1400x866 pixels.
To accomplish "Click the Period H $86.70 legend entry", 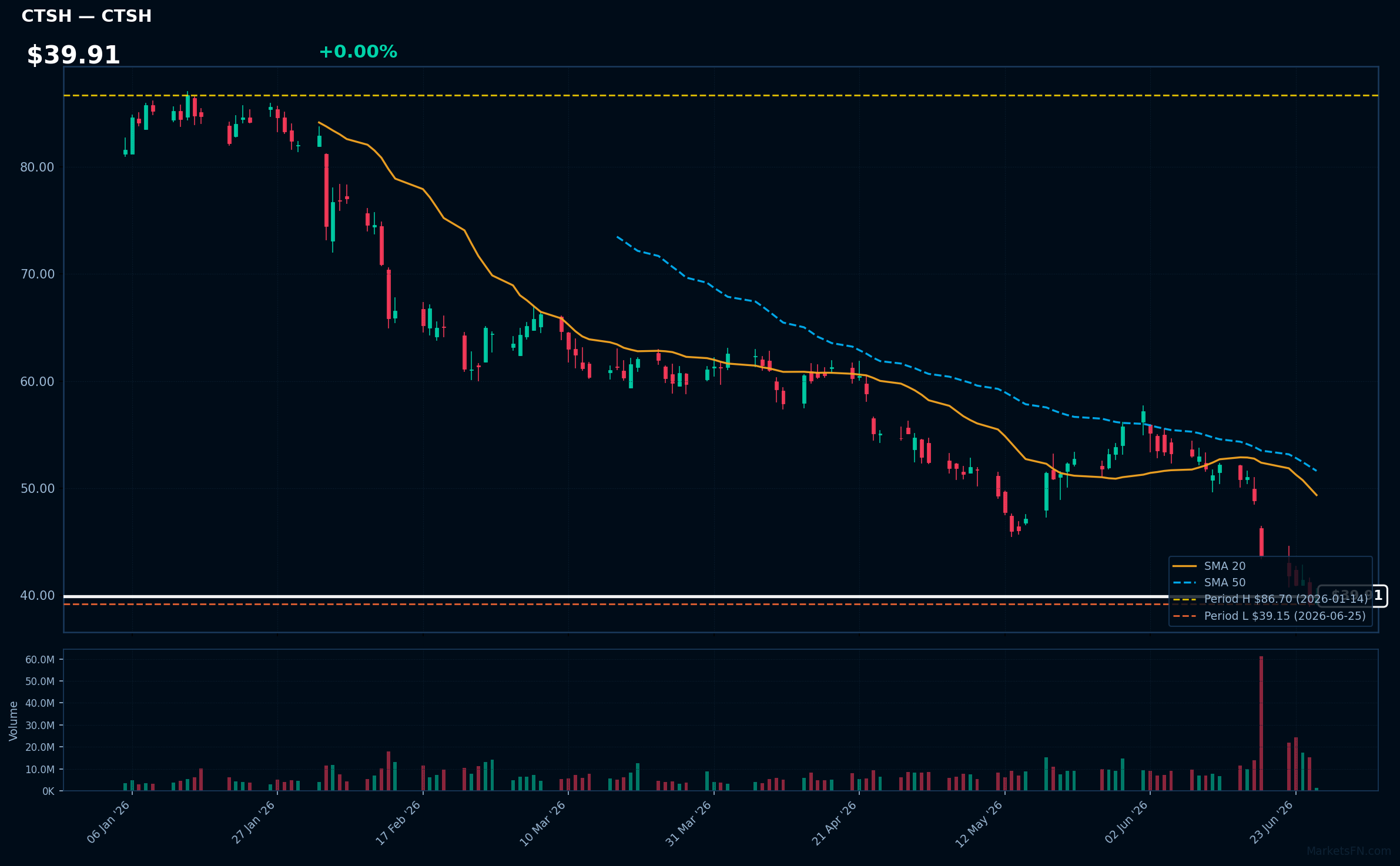I will (1270, 599).
